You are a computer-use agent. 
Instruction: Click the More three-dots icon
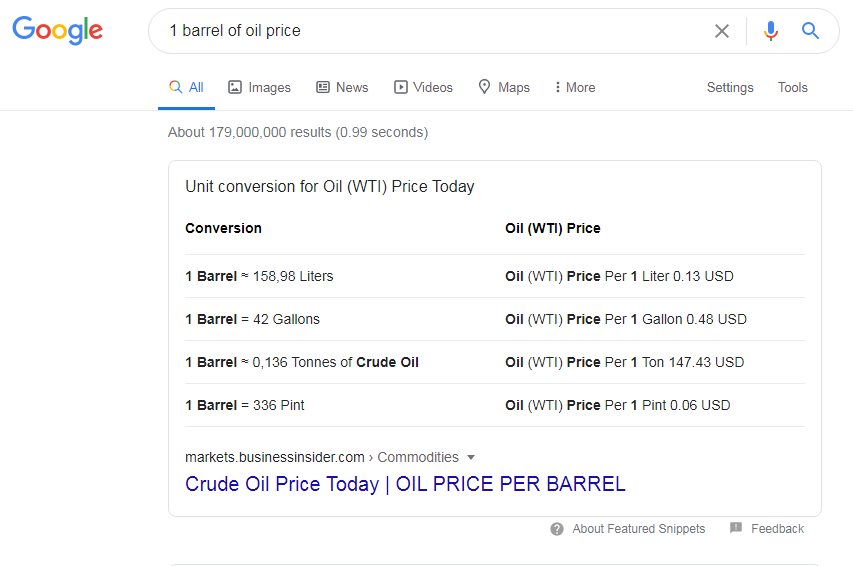click(x=558, y=87)
